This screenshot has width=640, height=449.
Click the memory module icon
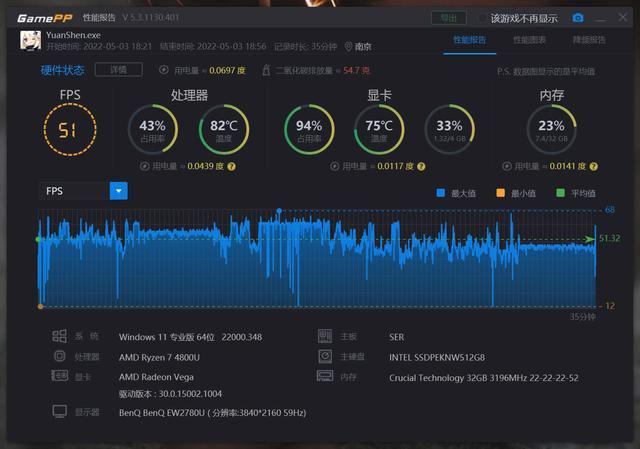(x=325, y=376)
